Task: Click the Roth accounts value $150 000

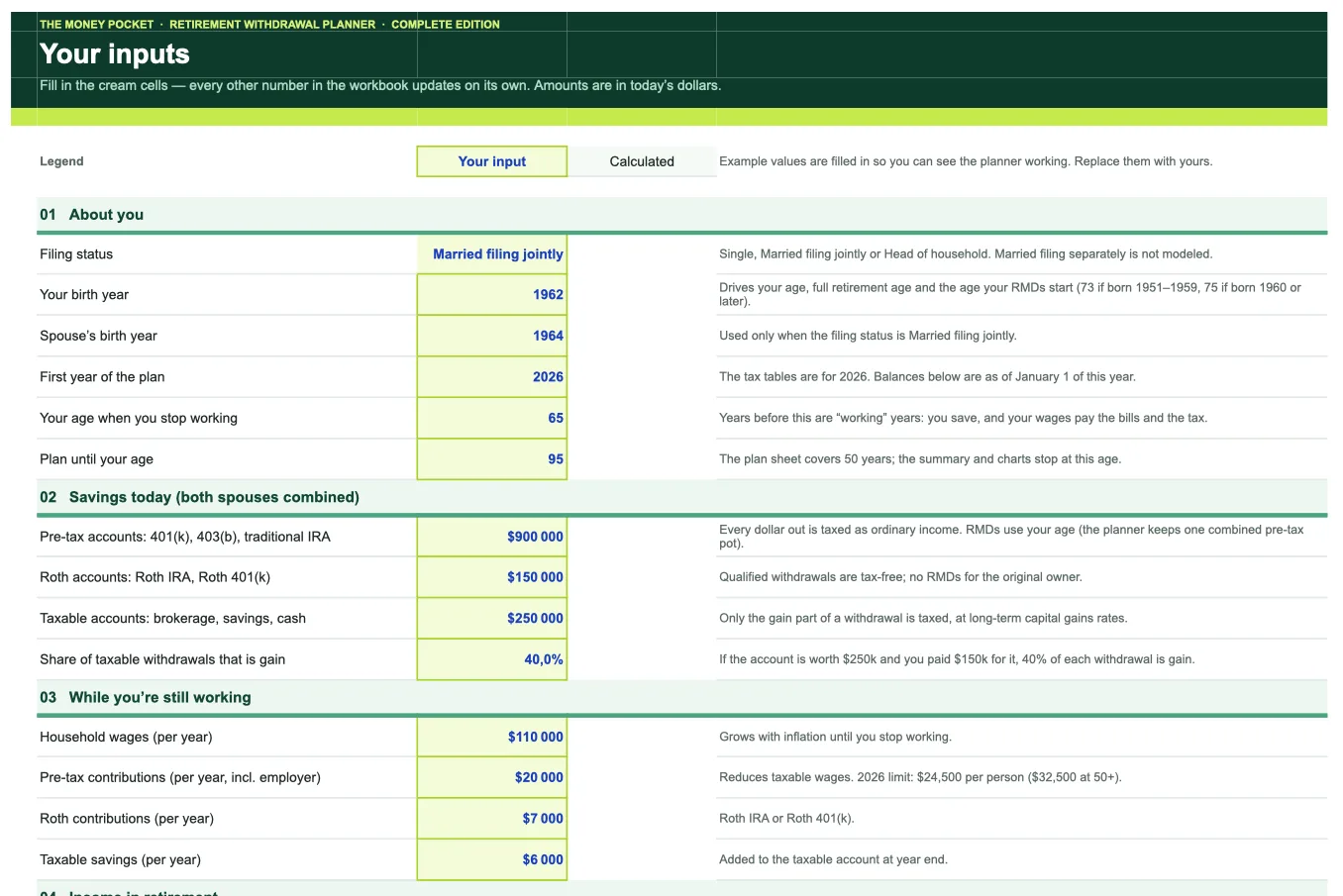Action: [492, 577]
